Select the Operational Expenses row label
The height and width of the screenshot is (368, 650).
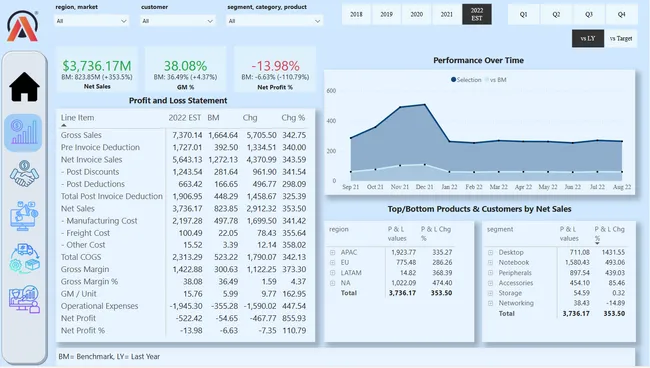99,306
